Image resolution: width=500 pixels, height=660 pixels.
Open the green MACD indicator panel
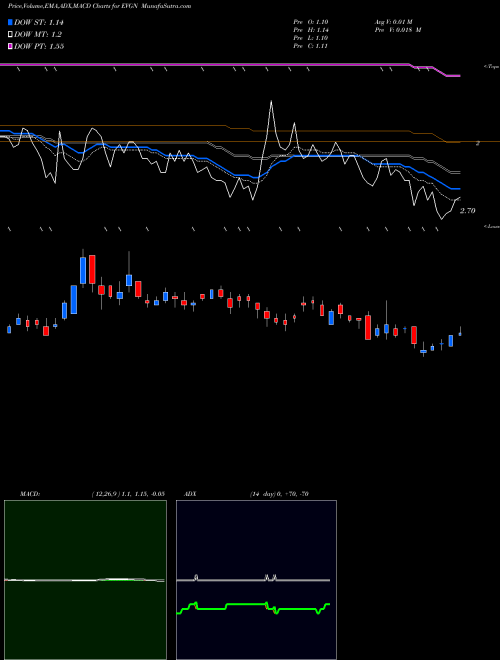(x=85, y=580)
